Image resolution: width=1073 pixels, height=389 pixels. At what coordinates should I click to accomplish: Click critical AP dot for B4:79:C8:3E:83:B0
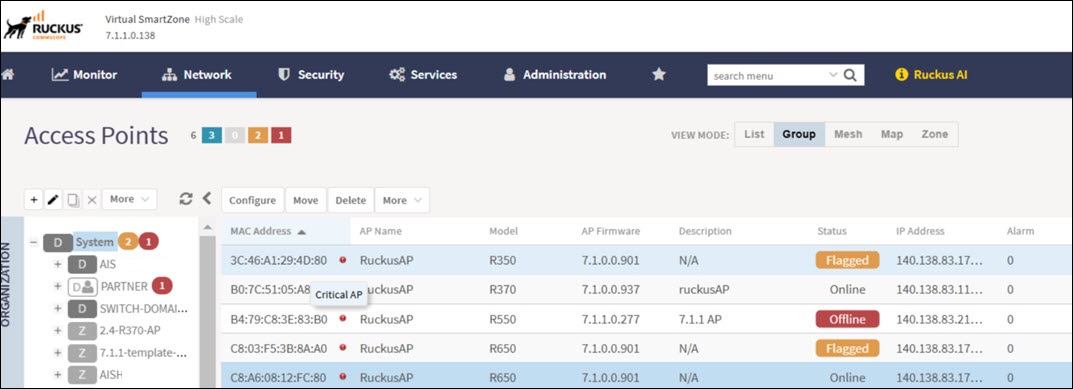pyautogui.click(x=343, y=318)
